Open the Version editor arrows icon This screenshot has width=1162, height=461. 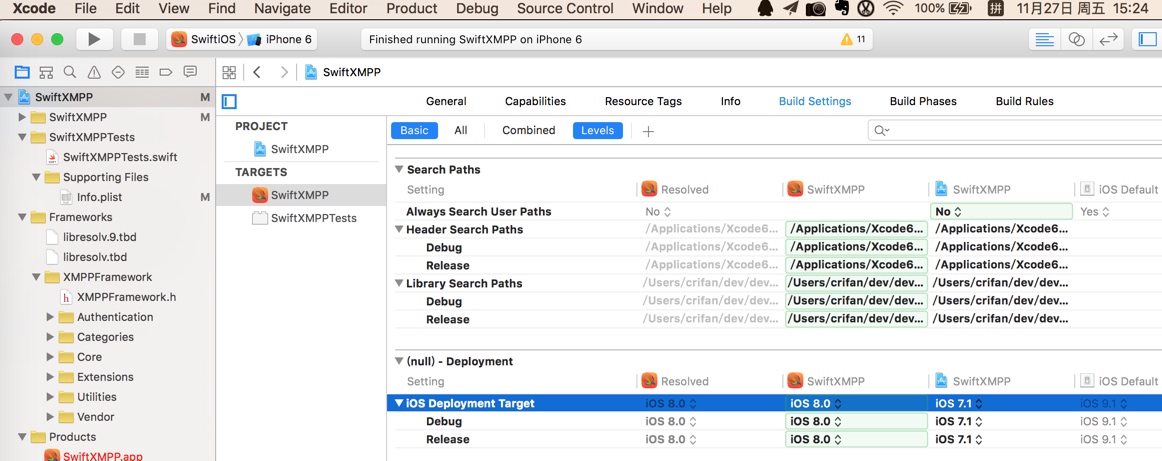point(1107,39)
